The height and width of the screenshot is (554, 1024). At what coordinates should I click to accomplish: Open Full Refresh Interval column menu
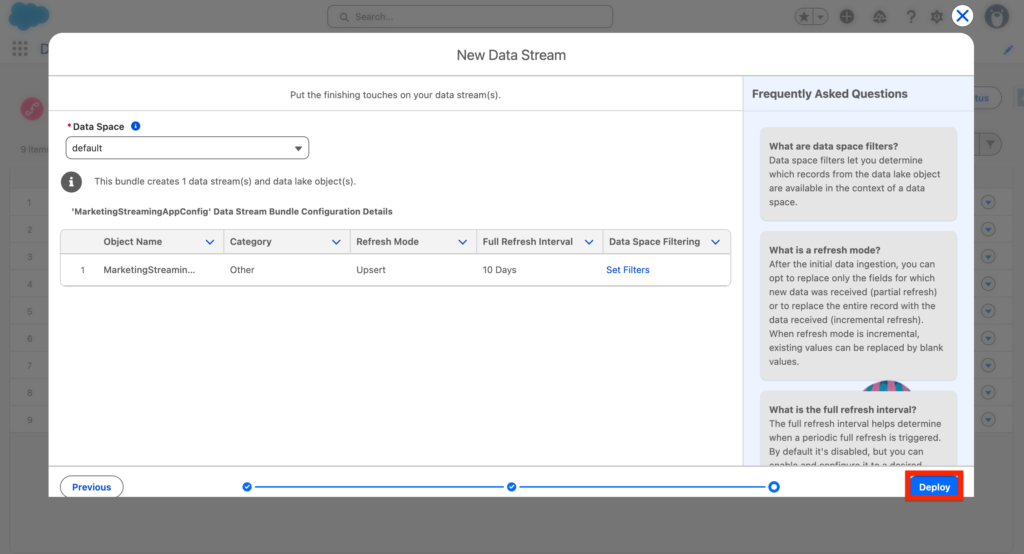[588, 242]
